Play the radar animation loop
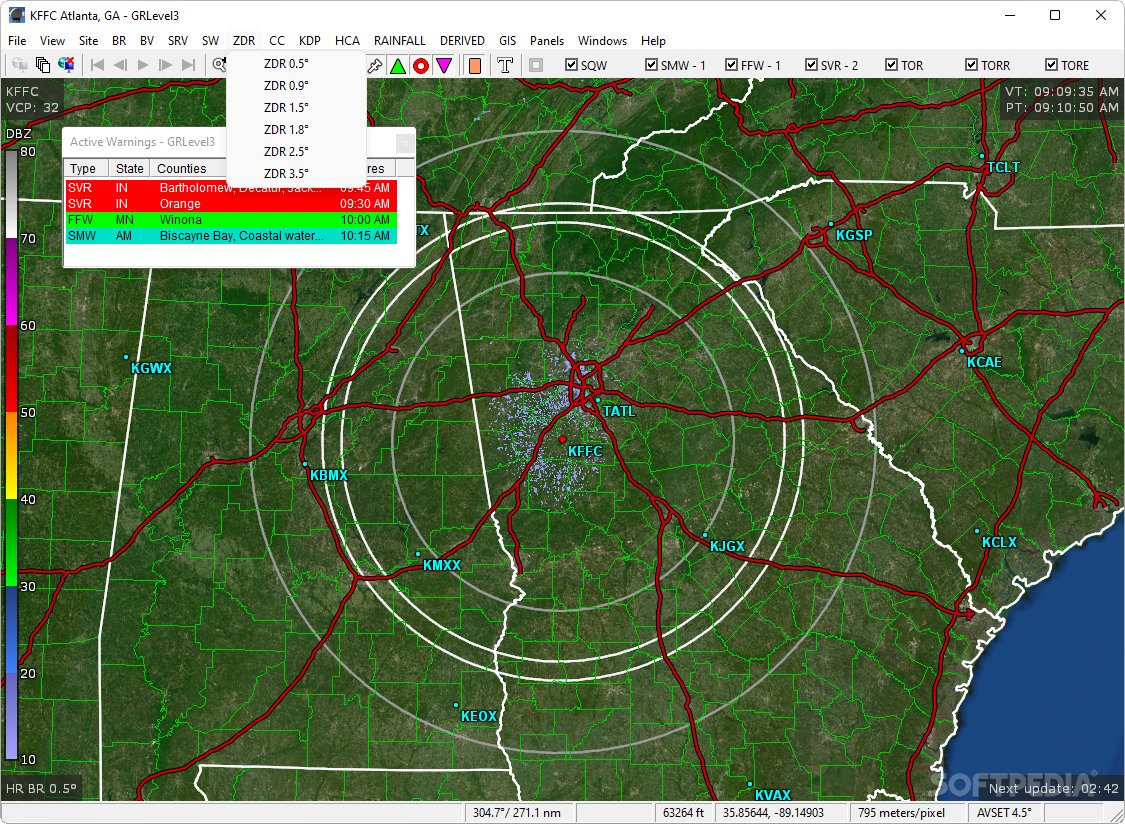1125x824 pixels. click(143, 65)
